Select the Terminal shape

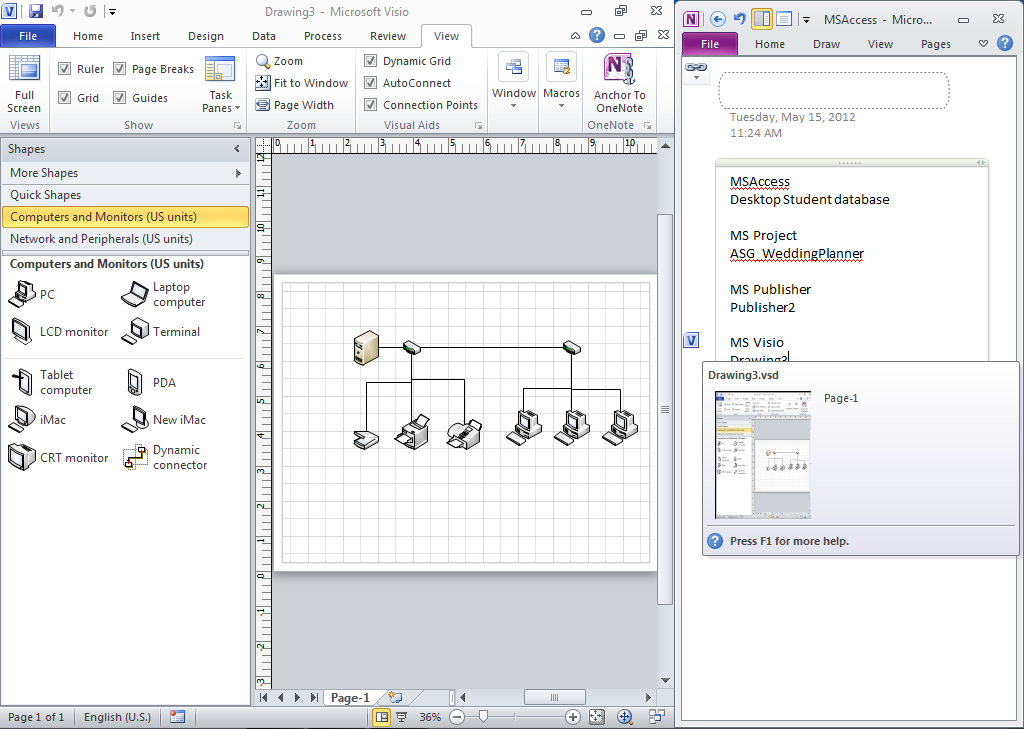pos(161,332)
